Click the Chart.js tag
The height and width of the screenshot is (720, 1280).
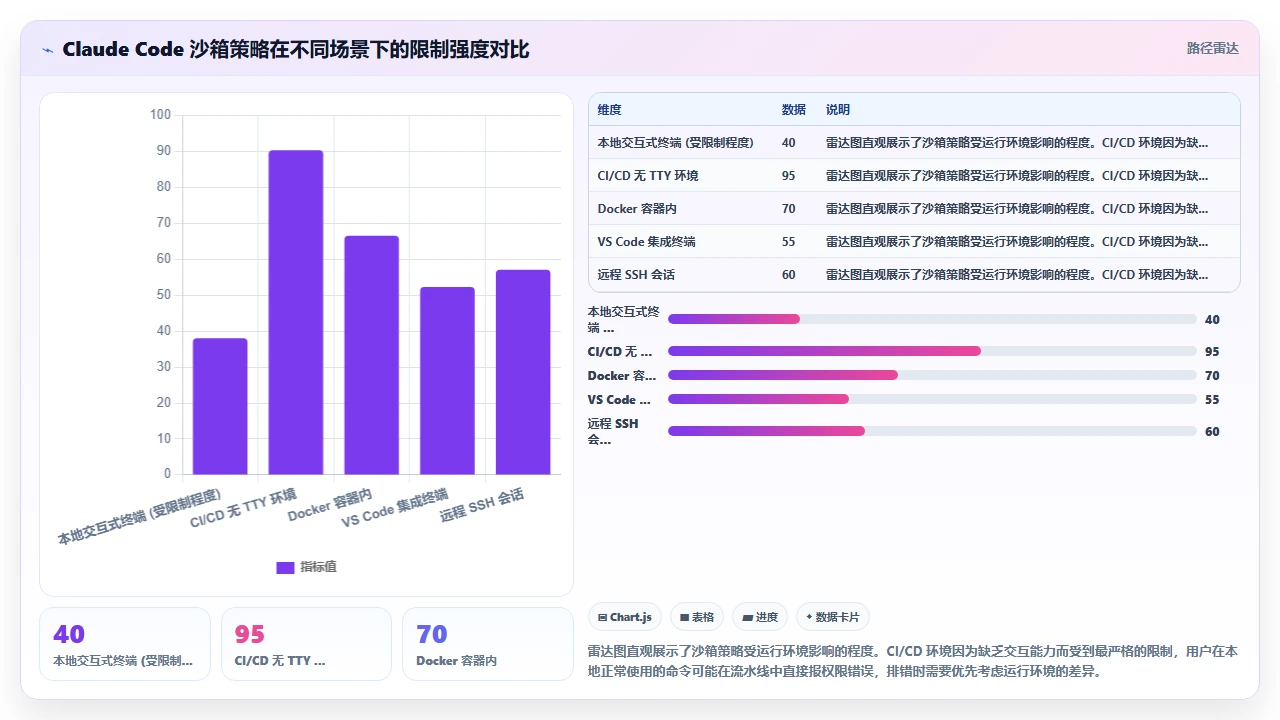625,617
